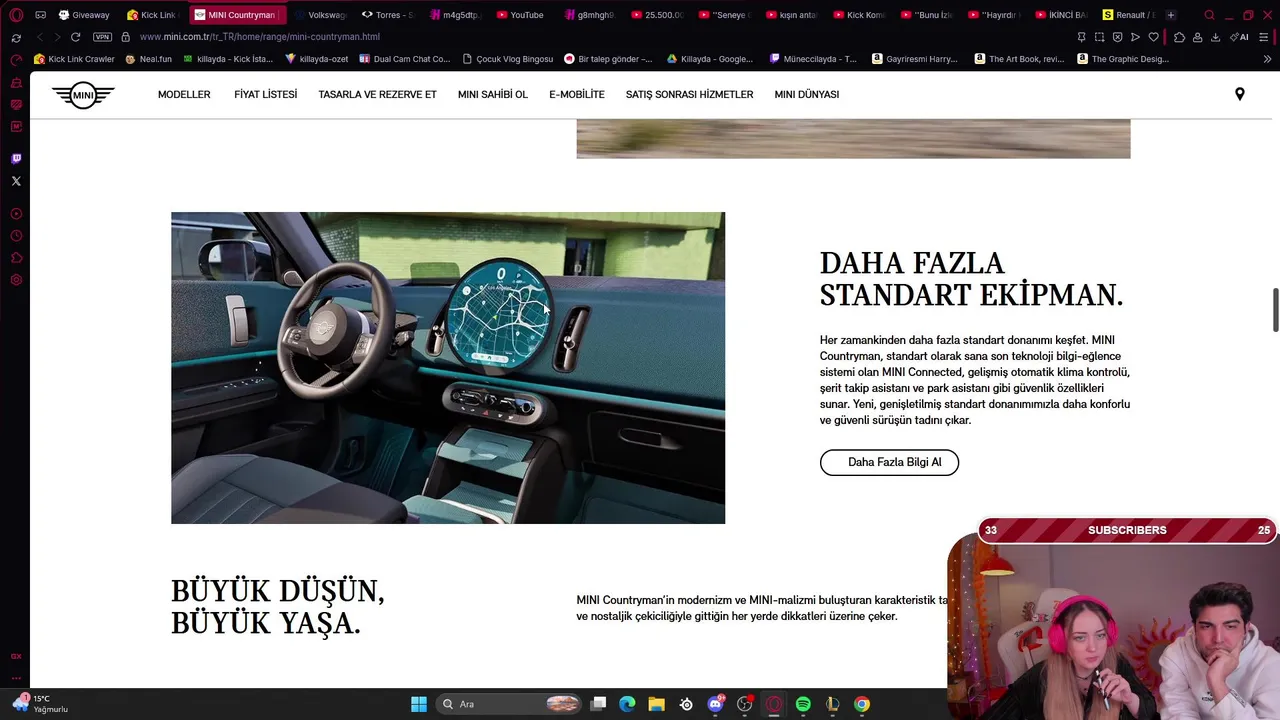Launch Microsoft Edge from the taskbar
Image resolution: width=1280 pixels, height=720 pixels.
pyautogui.click(x=627, y=704)
